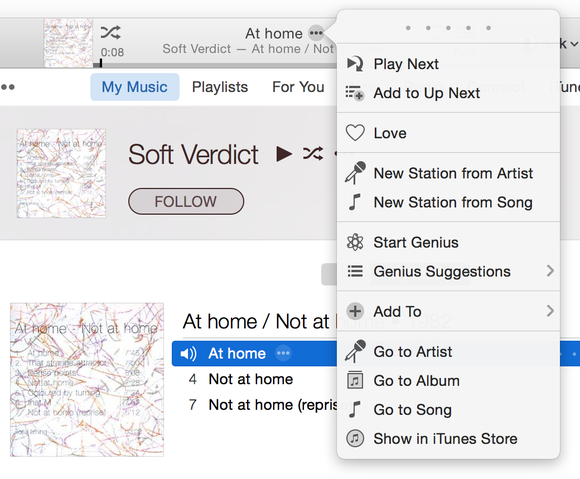Click the album icon beside Go to Album
This screenshot has width=580, height=479.
point(355,380)
